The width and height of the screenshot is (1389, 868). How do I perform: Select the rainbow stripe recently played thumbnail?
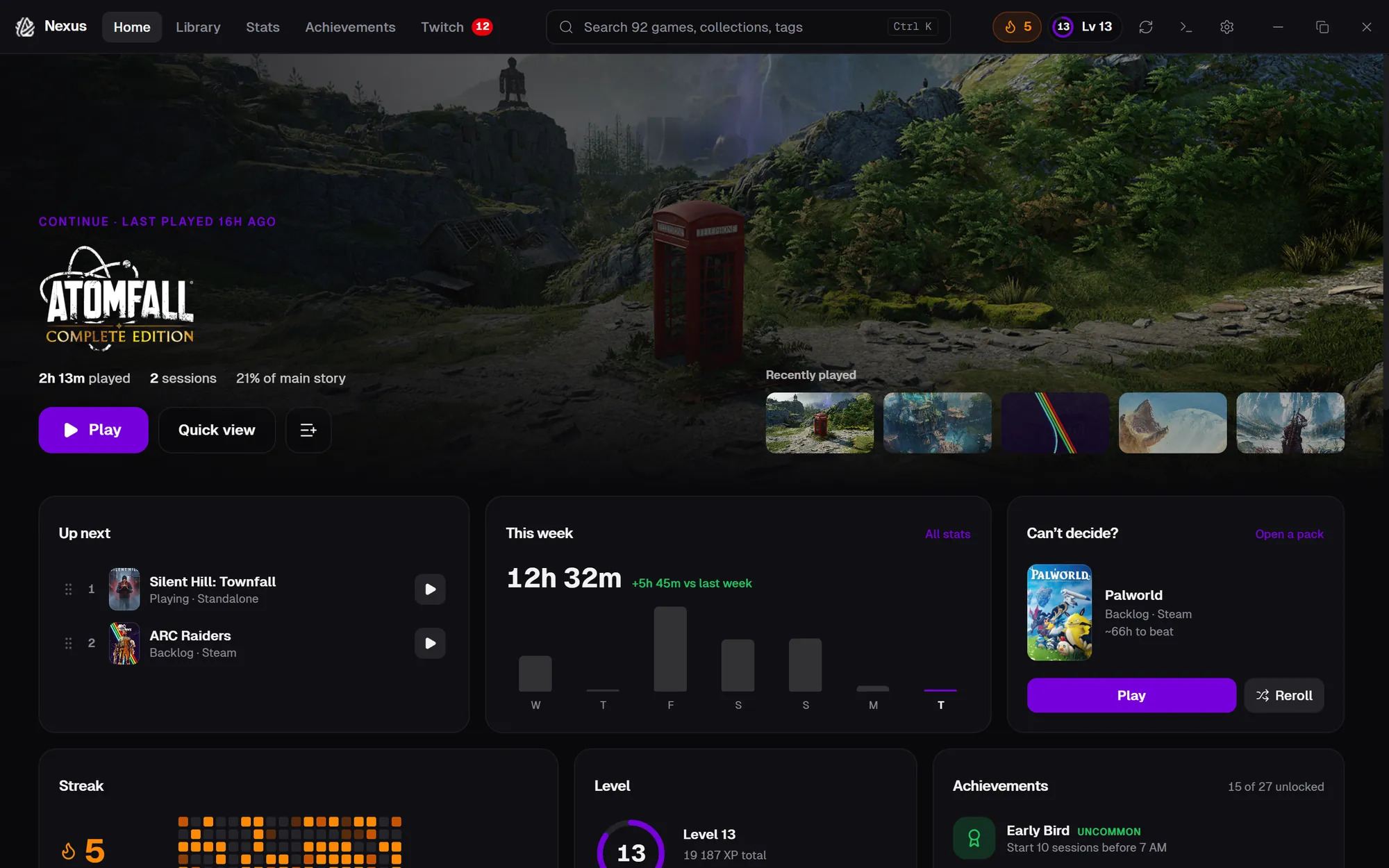[x=1055, y=423]
